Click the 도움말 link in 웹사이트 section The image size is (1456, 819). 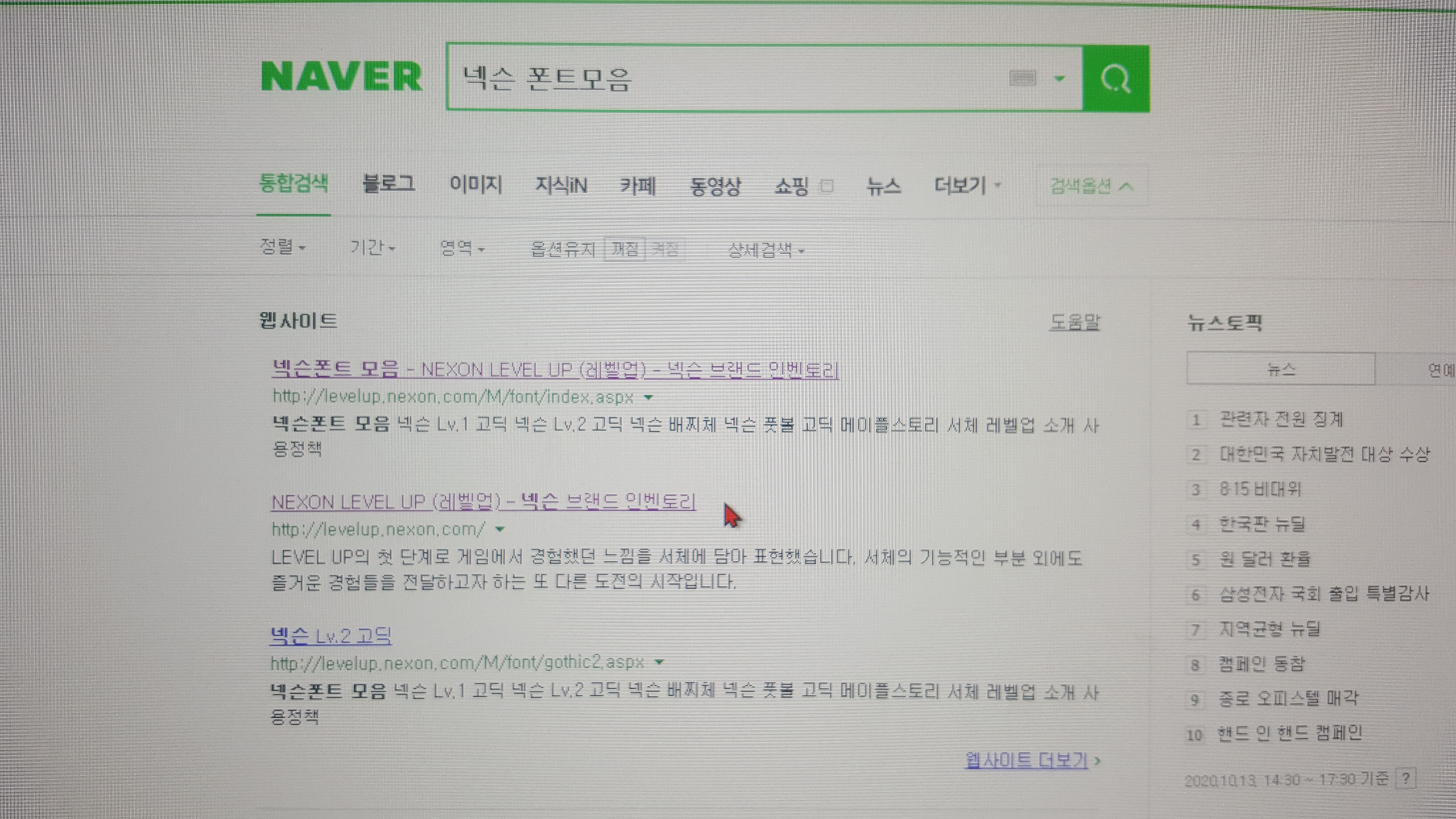point(1075,322)
